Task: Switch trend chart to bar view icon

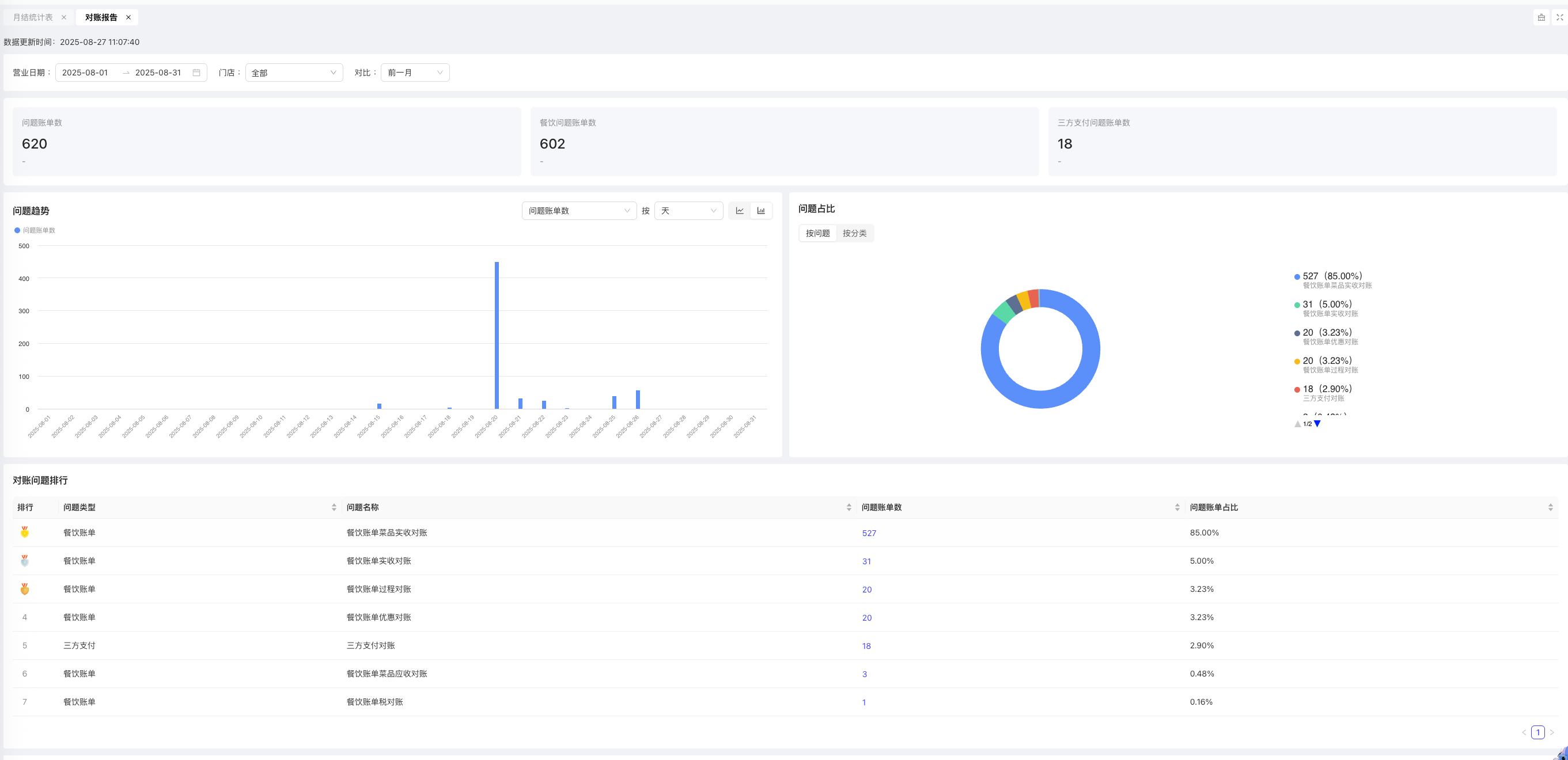Action: coord(761,211)
